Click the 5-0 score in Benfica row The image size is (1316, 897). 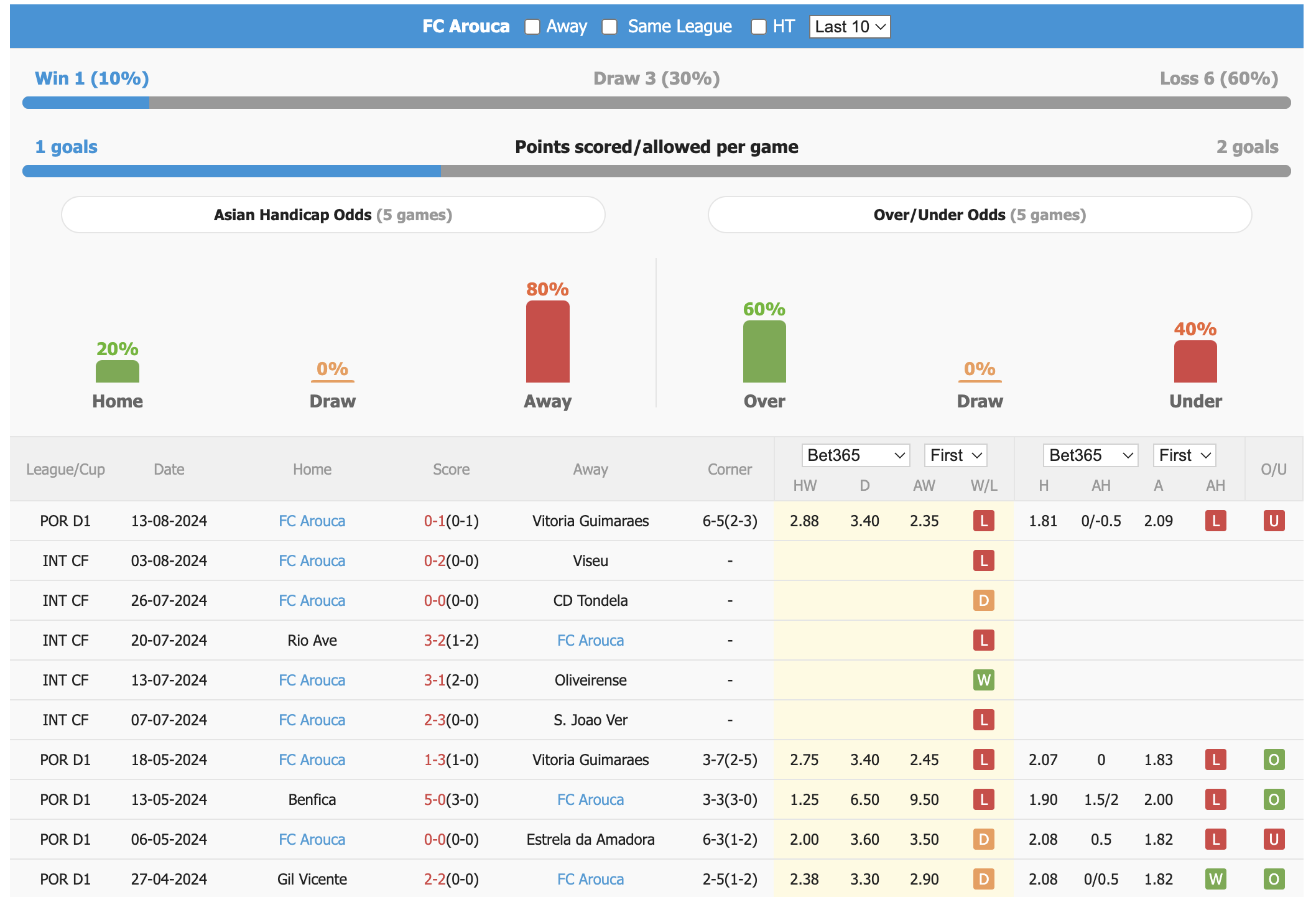coord(435,799)
